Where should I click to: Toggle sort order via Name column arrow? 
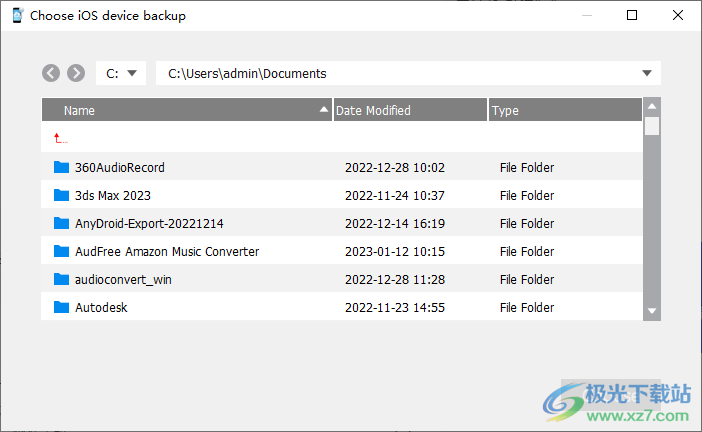(324, 110)
